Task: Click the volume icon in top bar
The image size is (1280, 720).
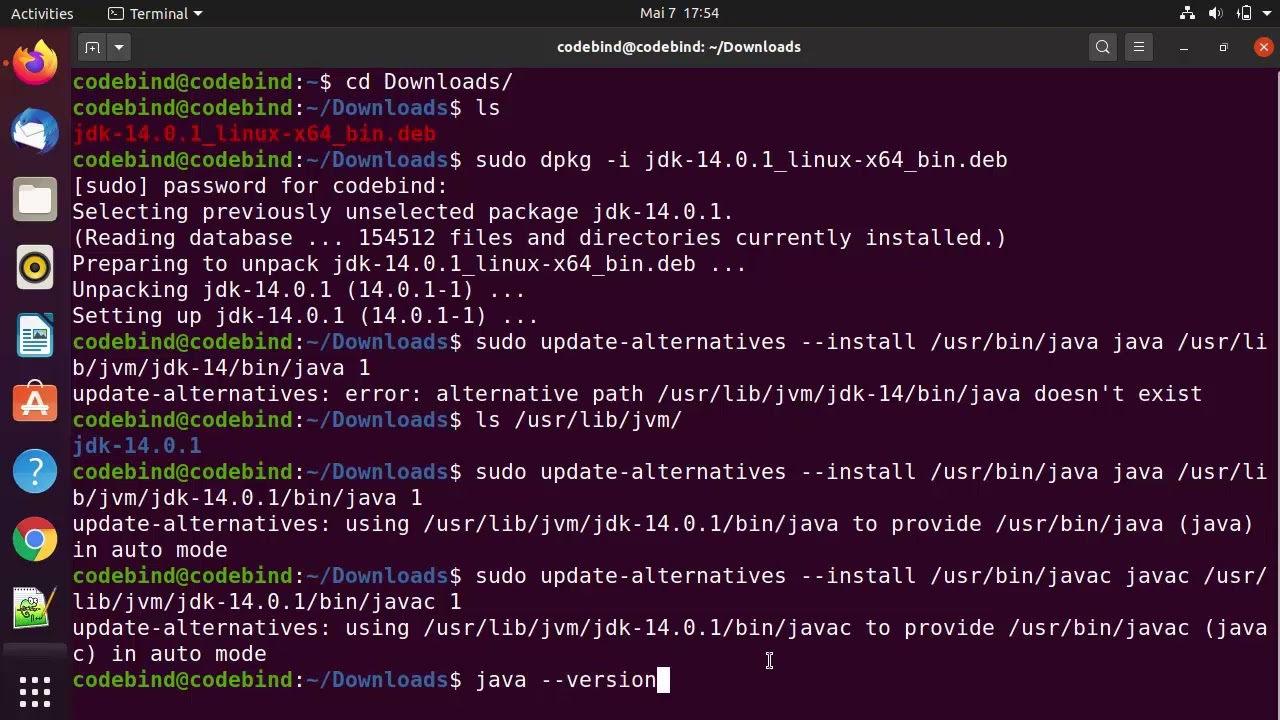Action: (x=1216, y=13)
